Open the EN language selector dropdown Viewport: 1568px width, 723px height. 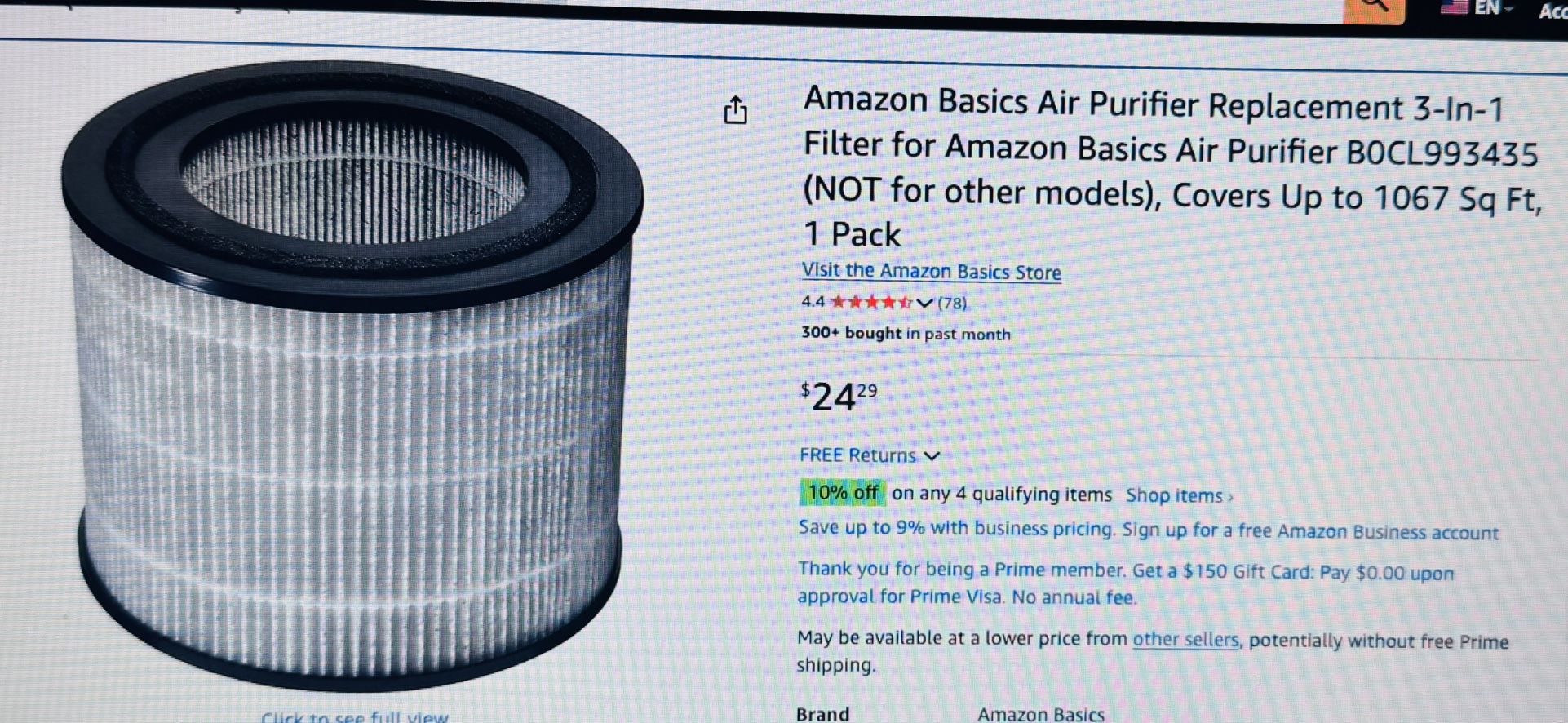(x=1493, y=7)
